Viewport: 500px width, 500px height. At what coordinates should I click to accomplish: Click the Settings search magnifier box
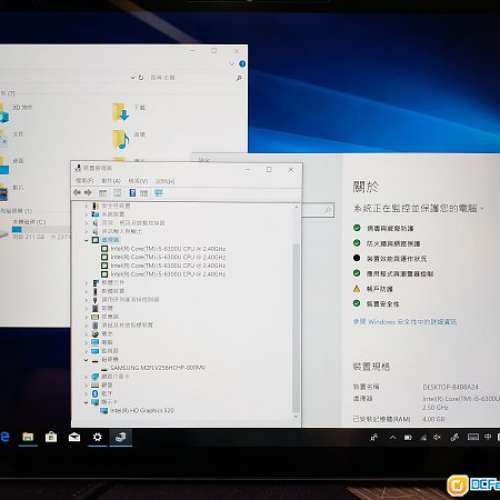[327, 210]
